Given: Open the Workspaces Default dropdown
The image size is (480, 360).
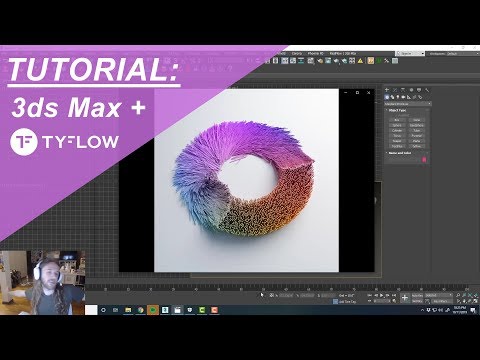Looking at the screenshot, I should click(454, 54).
